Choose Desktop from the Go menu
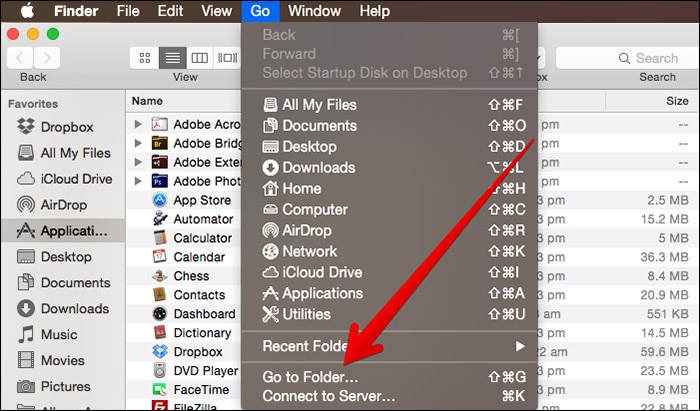 389,147
